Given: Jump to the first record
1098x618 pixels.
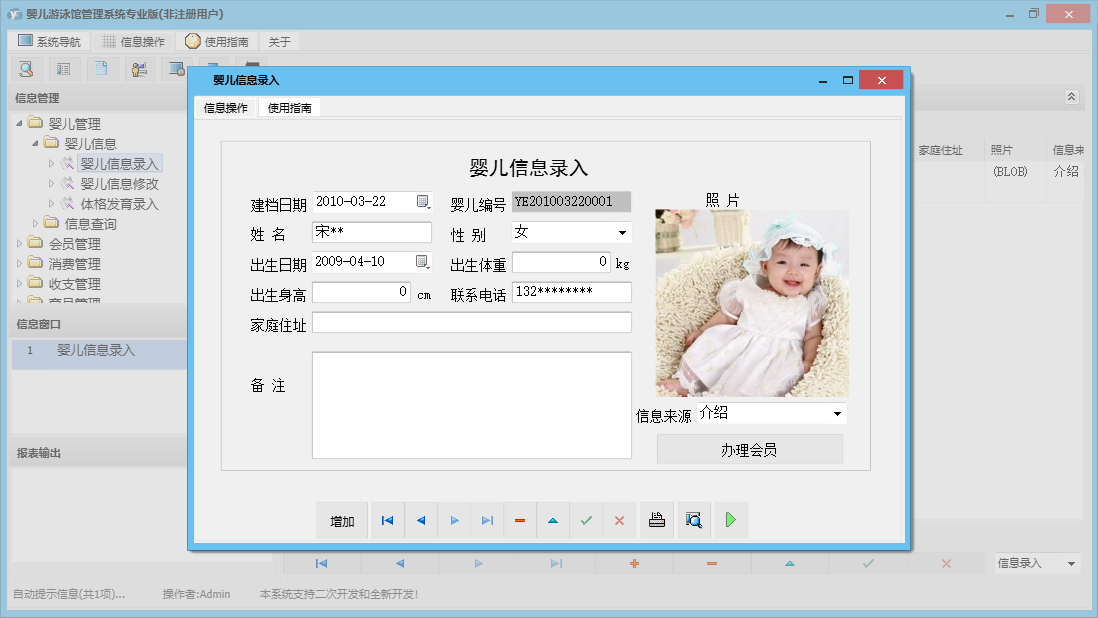Looking at the screenshot, I should click(x=386, y=520).
